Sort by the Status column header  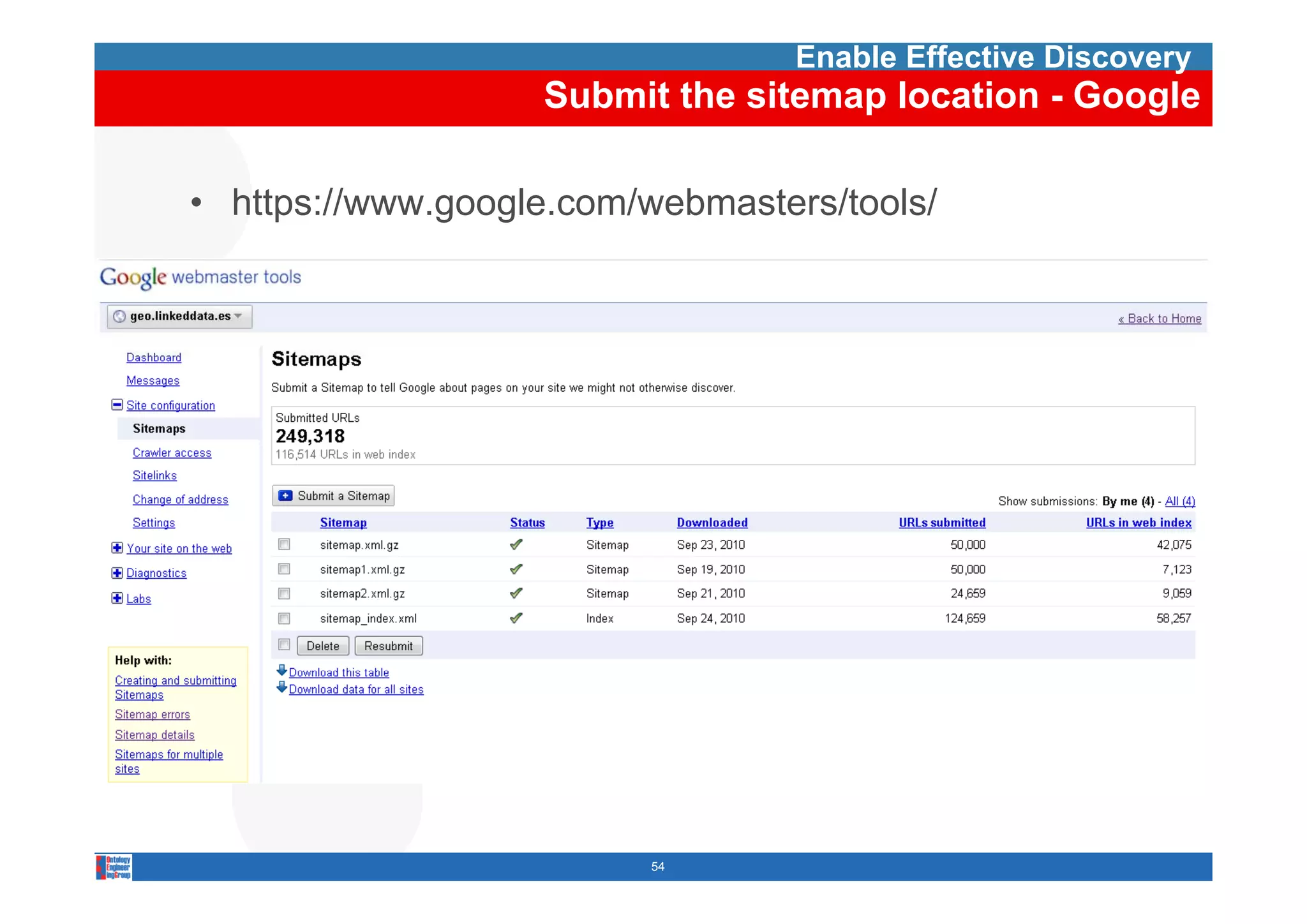coord(527,523)
